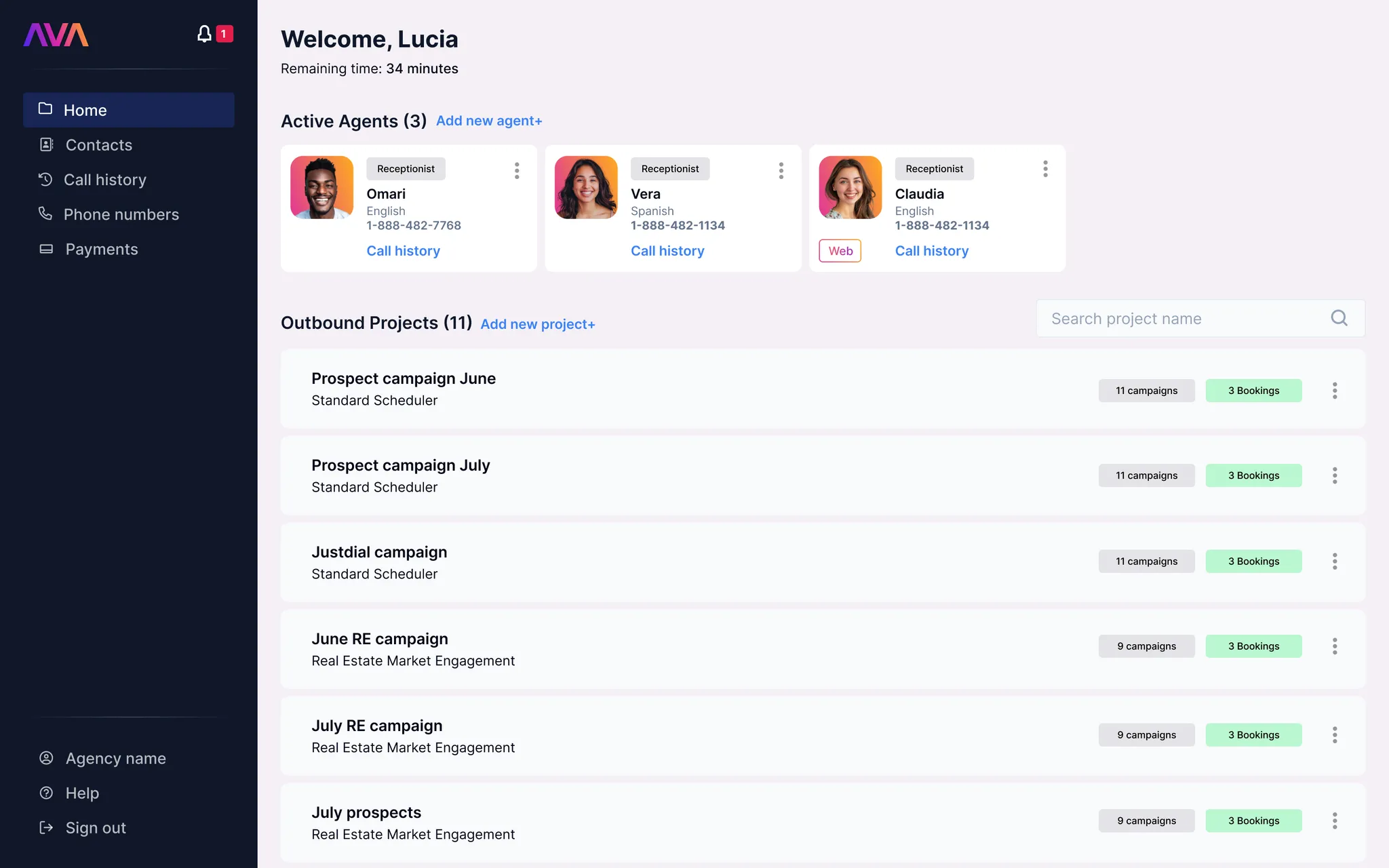Click Vera's avatar photo
The width and height of the screenshot is (1389, 868).
(586, 187)
